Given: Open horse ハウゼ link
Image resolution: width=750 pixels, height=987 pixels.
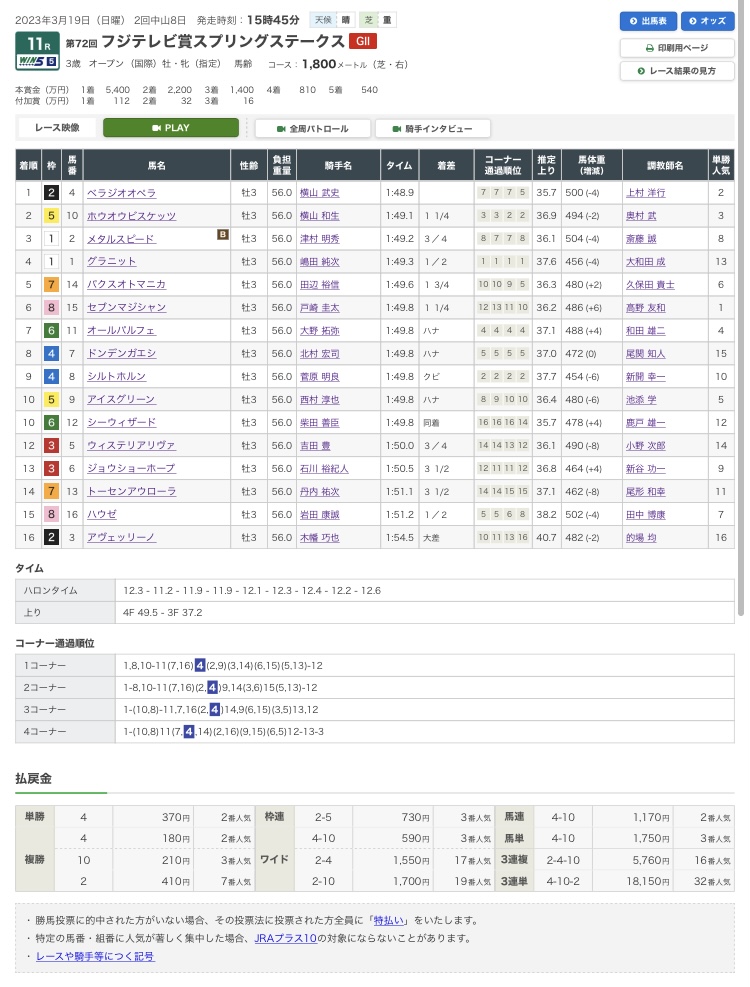Looking at the screenshot, I should click(102, 514).
